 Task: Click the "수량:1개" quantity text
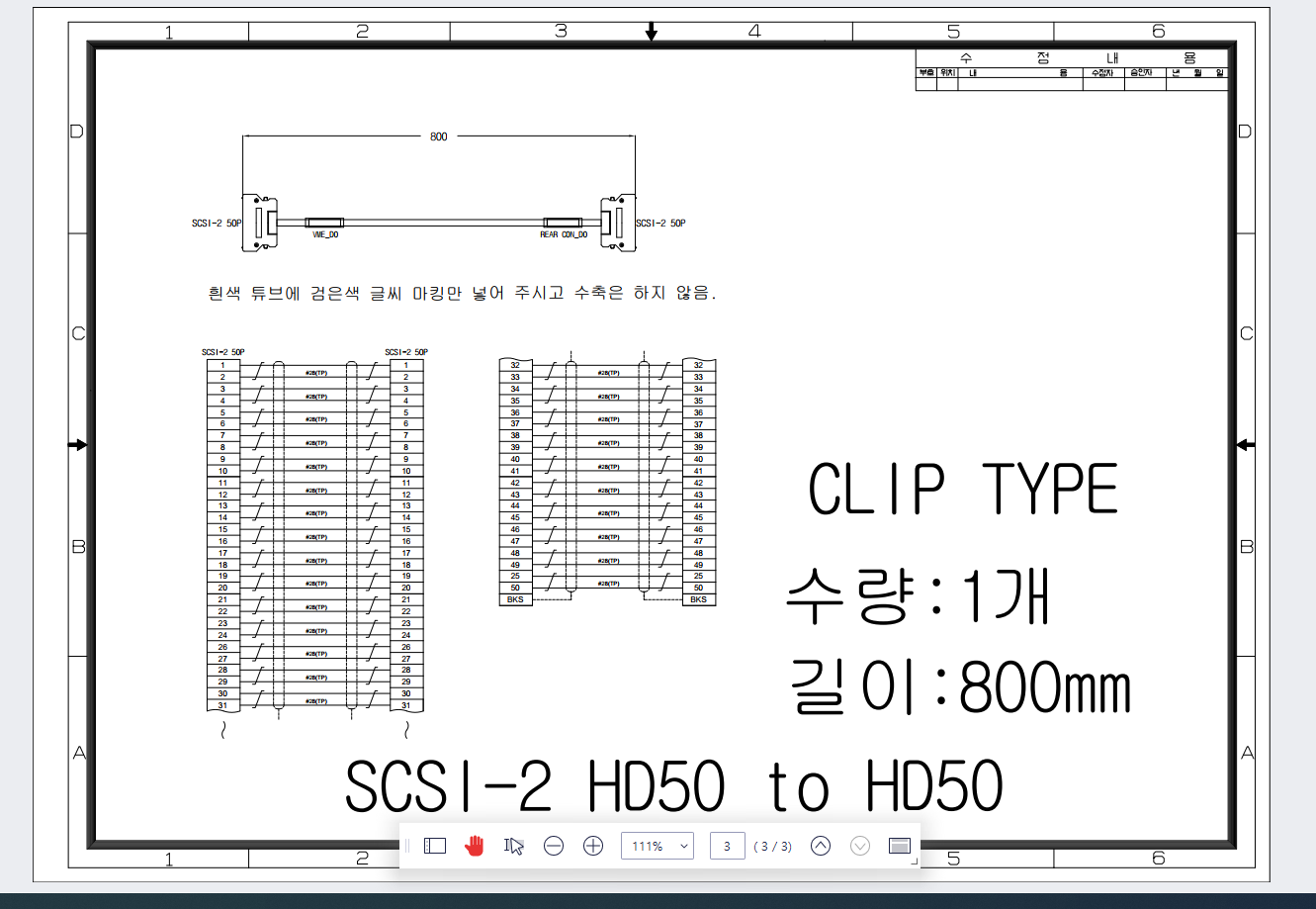918,596
